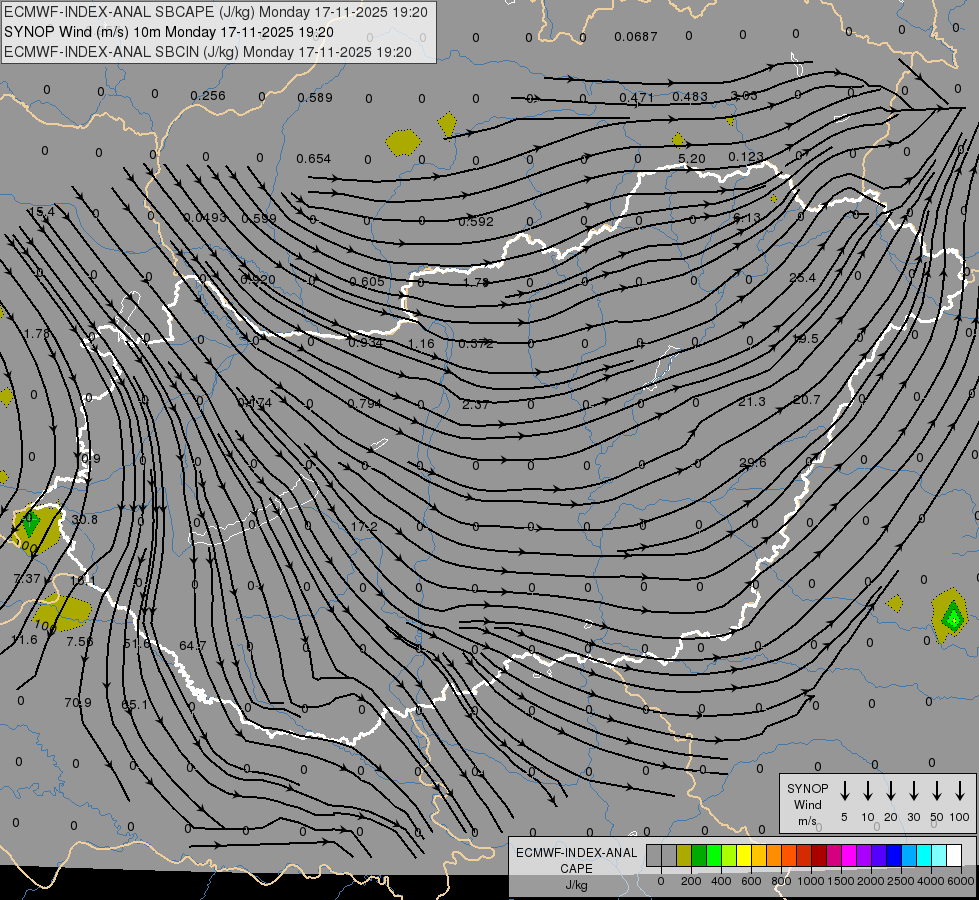Click the value 0.483 on the map
979x900 pixels.
(690, 97)
